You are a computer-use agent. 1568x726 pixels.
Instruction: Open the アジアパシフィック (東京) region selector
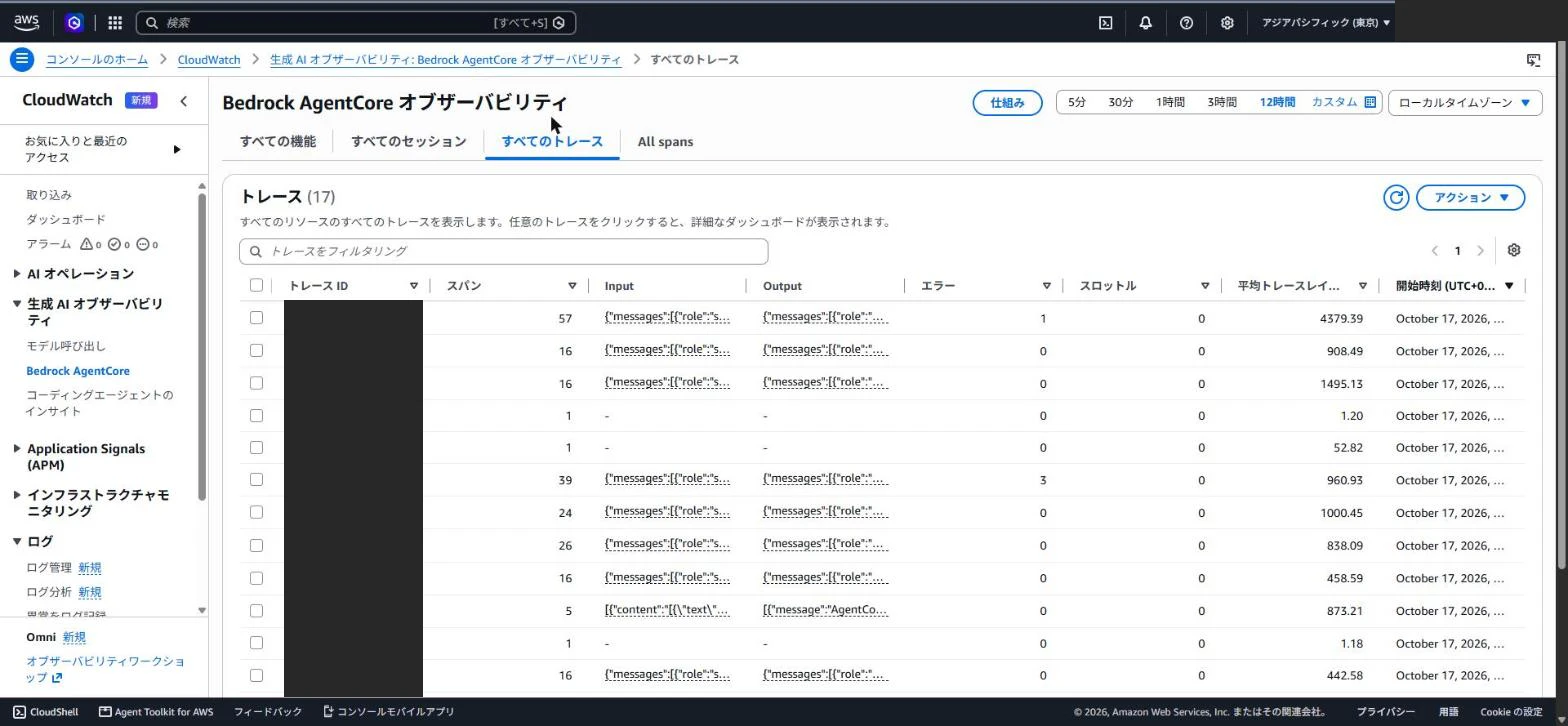pos(1325,22)
